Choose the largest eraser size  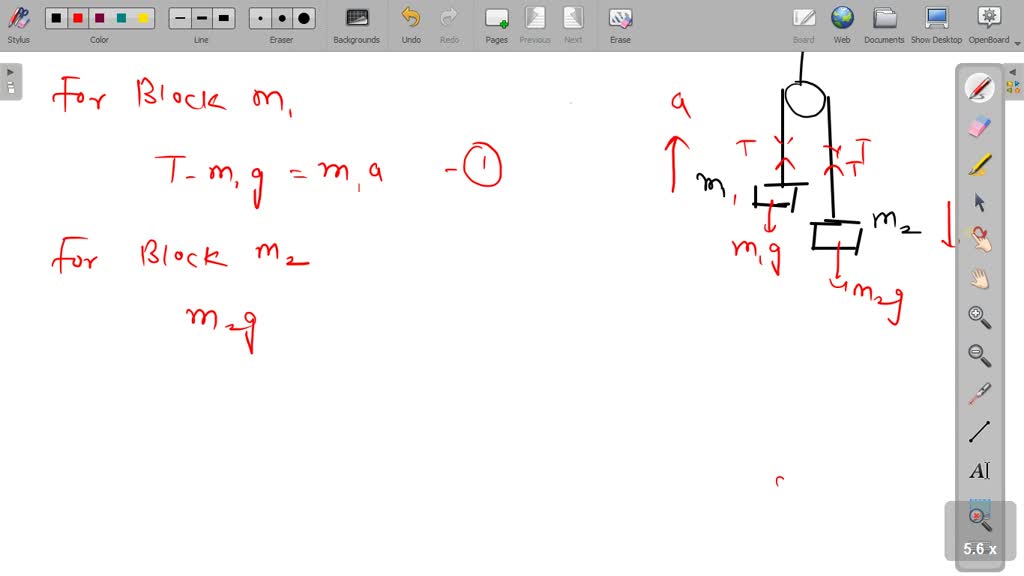pos(304,18)
